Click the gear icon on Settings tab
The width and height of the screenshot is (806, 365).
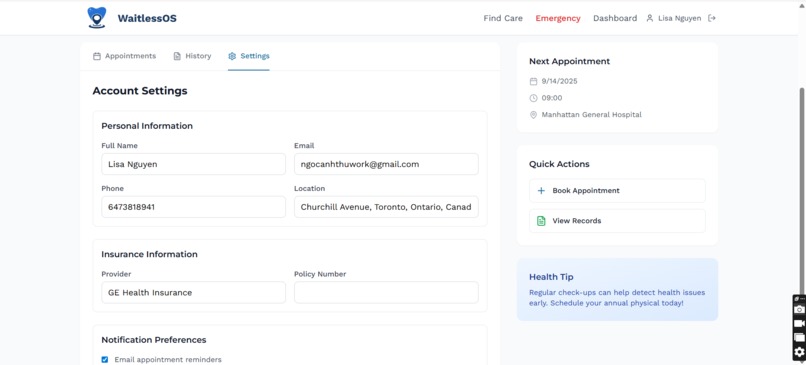[232, 56]
